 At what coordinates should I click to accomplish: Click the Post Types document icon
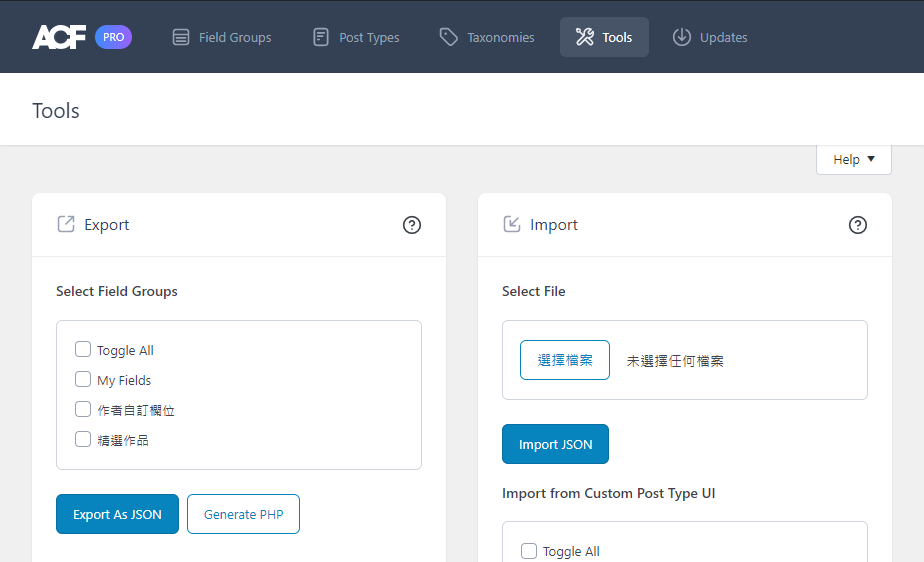point(321,37)
